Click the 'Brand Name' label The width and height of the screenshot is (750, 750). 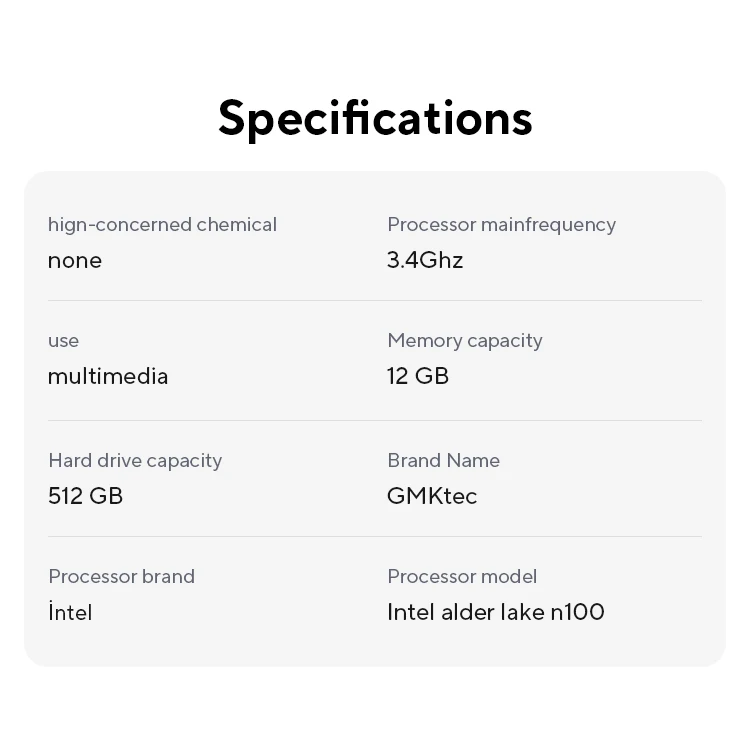tap(443, 461)
